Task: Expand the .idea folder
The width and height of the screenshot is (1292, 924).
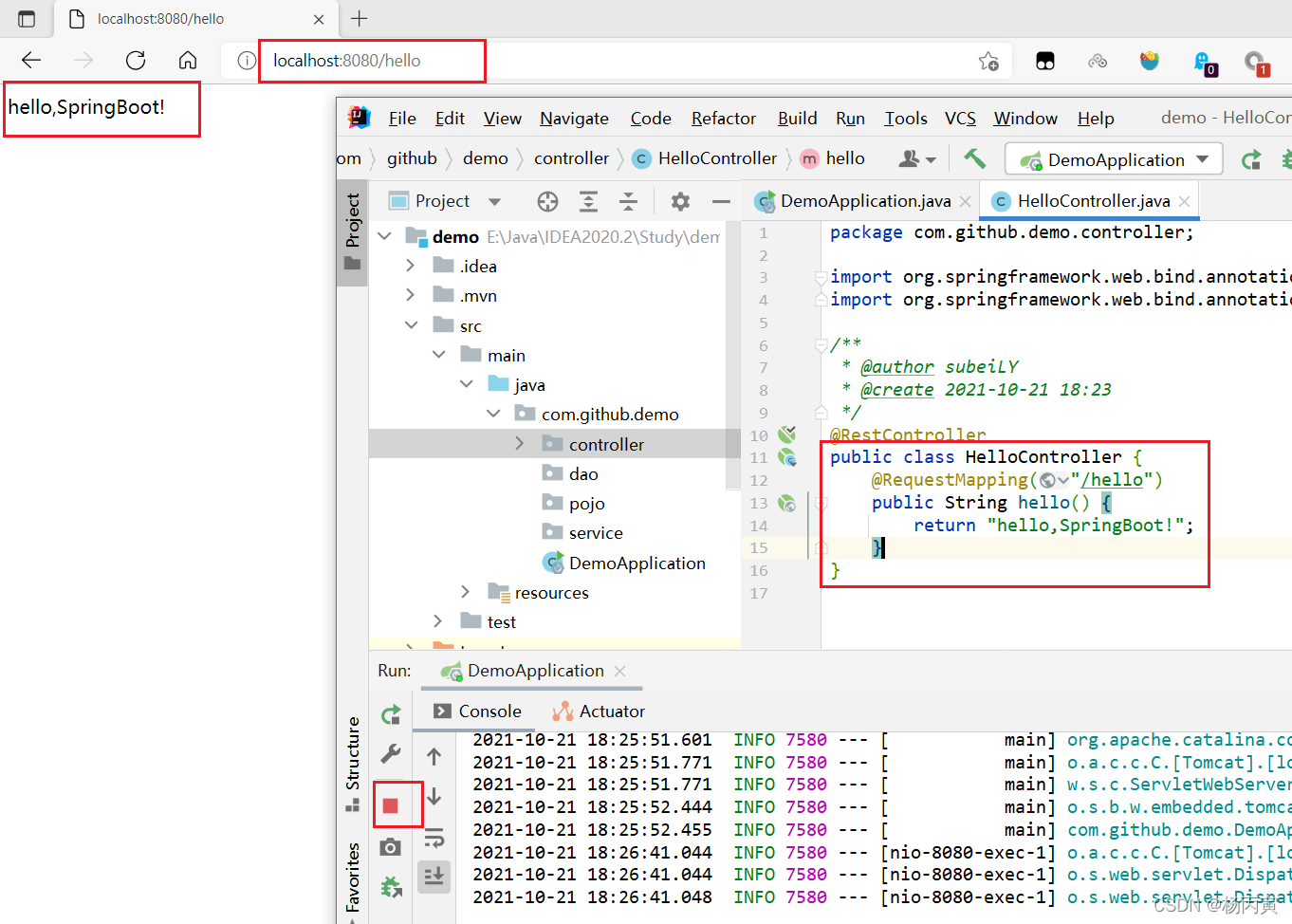Action: (411, 266)
